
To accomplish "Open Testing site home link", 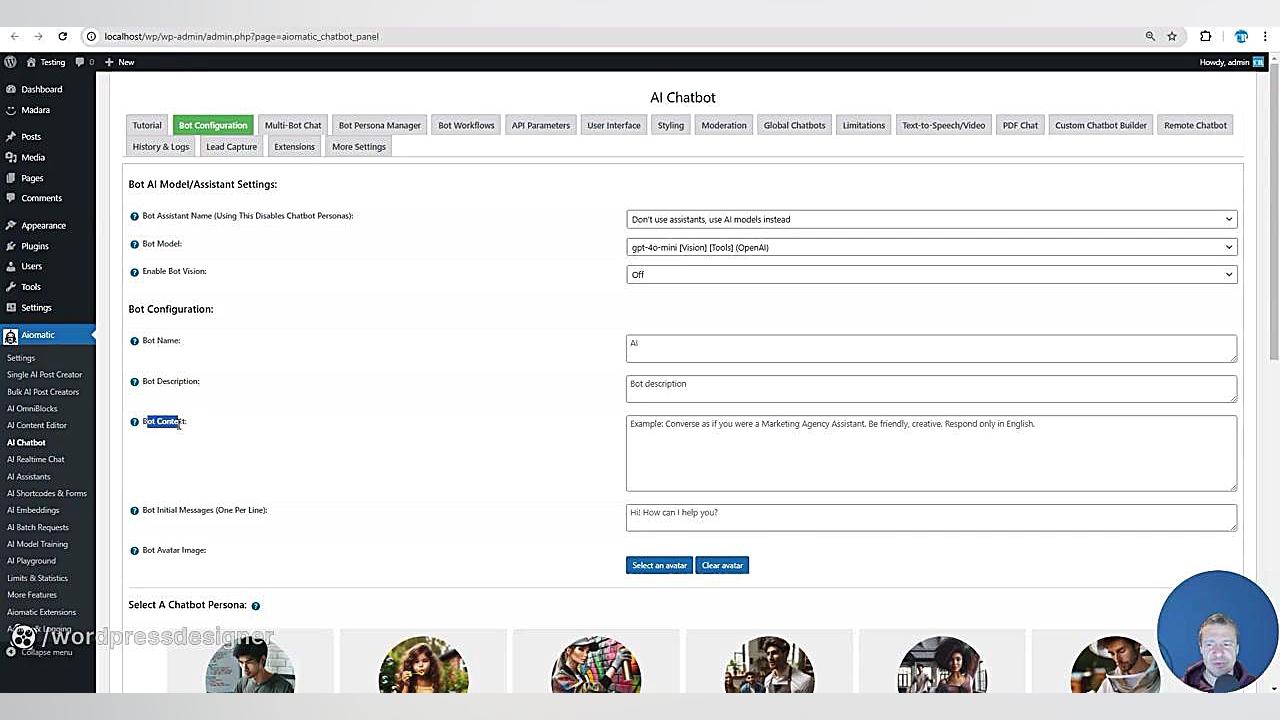I will click(46, 62).
